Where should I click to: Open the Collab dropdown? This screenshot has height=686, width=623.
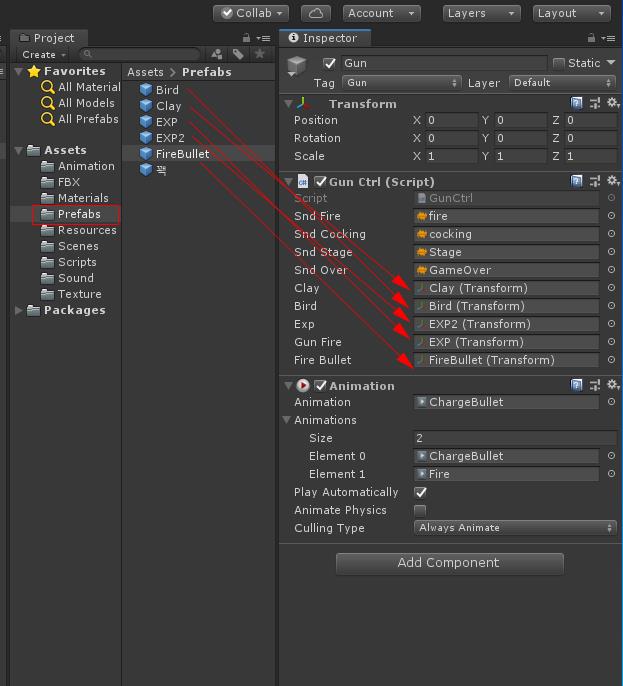251,14
